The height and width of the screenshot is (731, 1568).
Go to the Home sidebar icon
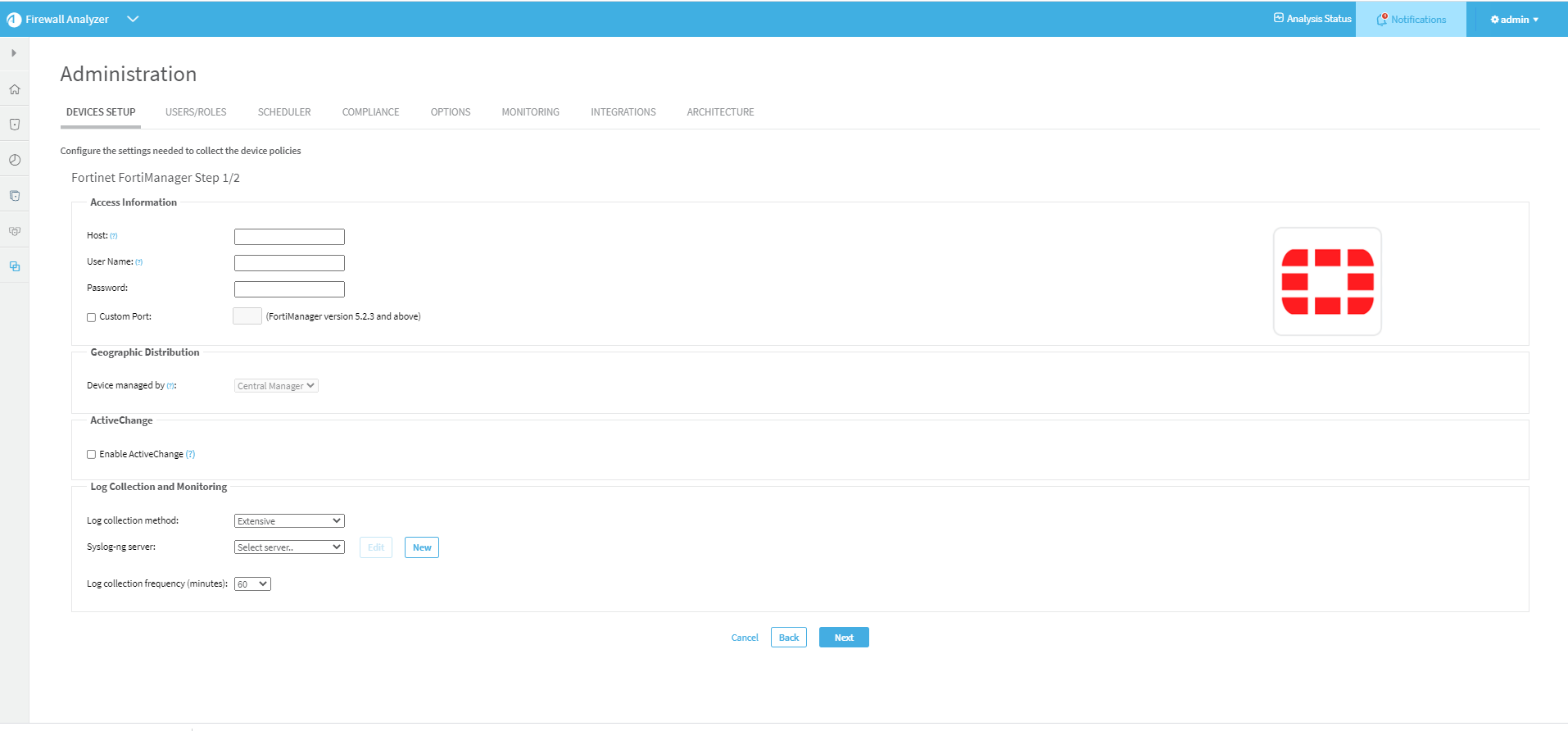(x=15, y=89)
